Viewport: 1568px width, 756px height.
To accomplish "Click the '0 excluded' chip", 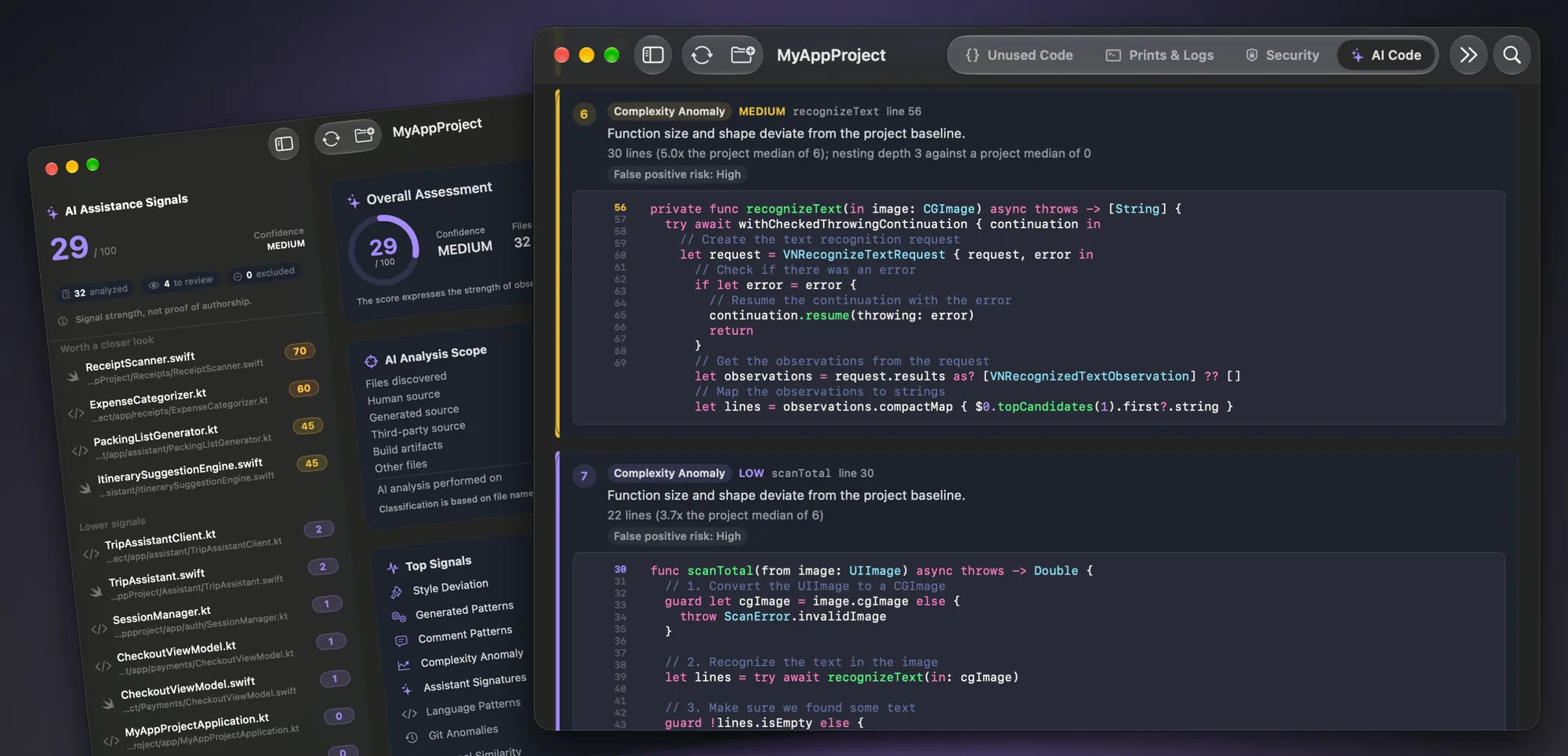I will point(264,274).
